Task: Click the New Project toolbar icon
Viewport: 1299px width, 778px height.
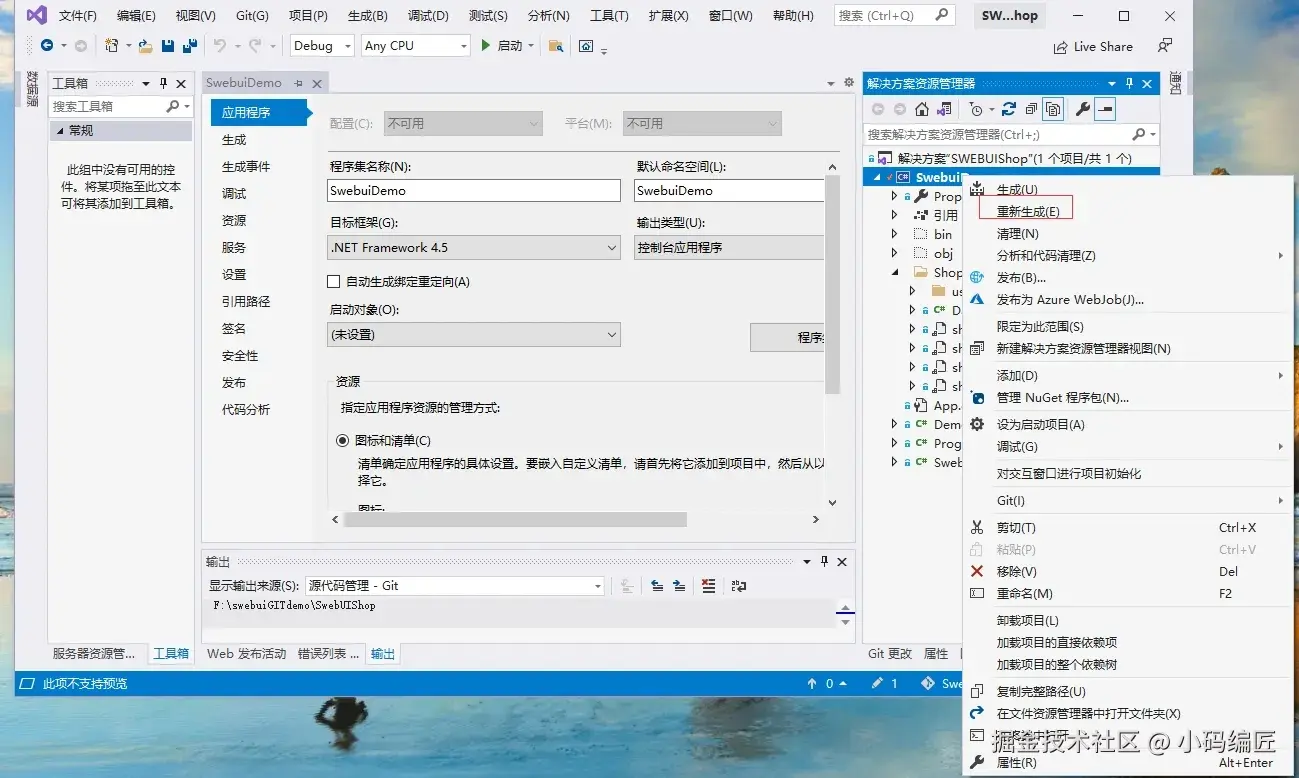Action: pyautogui.click(x=112, y=46)
